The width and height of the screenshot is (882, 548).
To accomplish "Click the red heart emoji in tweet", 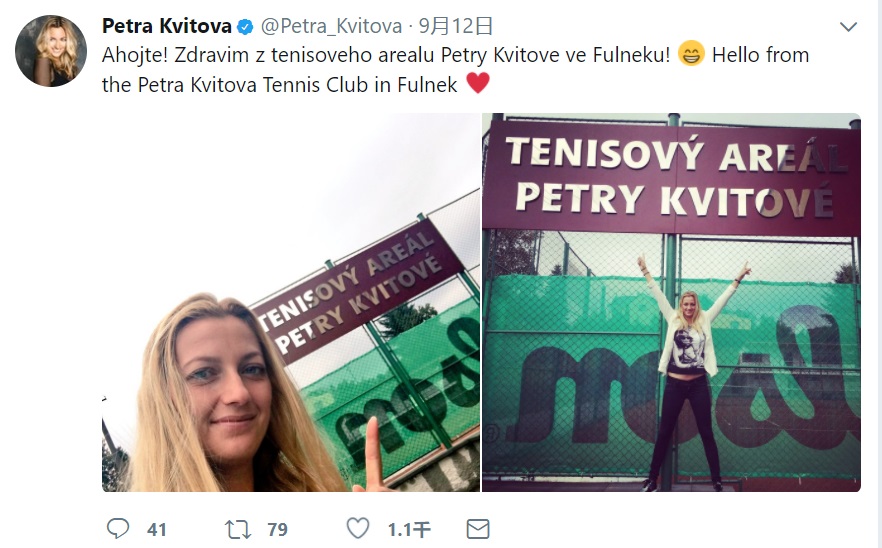I will click(478, 83).
